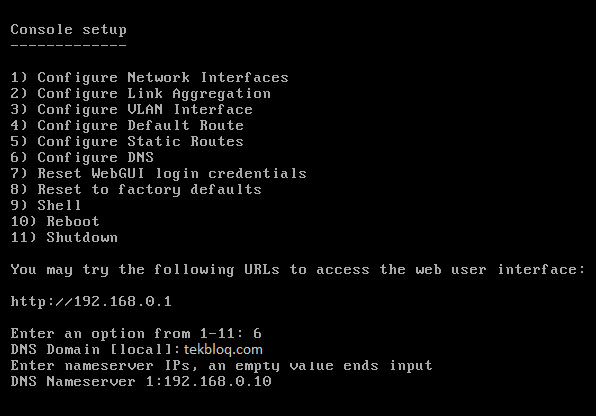Click the Configure VLAN Interface entry

(x=132, y=110)
